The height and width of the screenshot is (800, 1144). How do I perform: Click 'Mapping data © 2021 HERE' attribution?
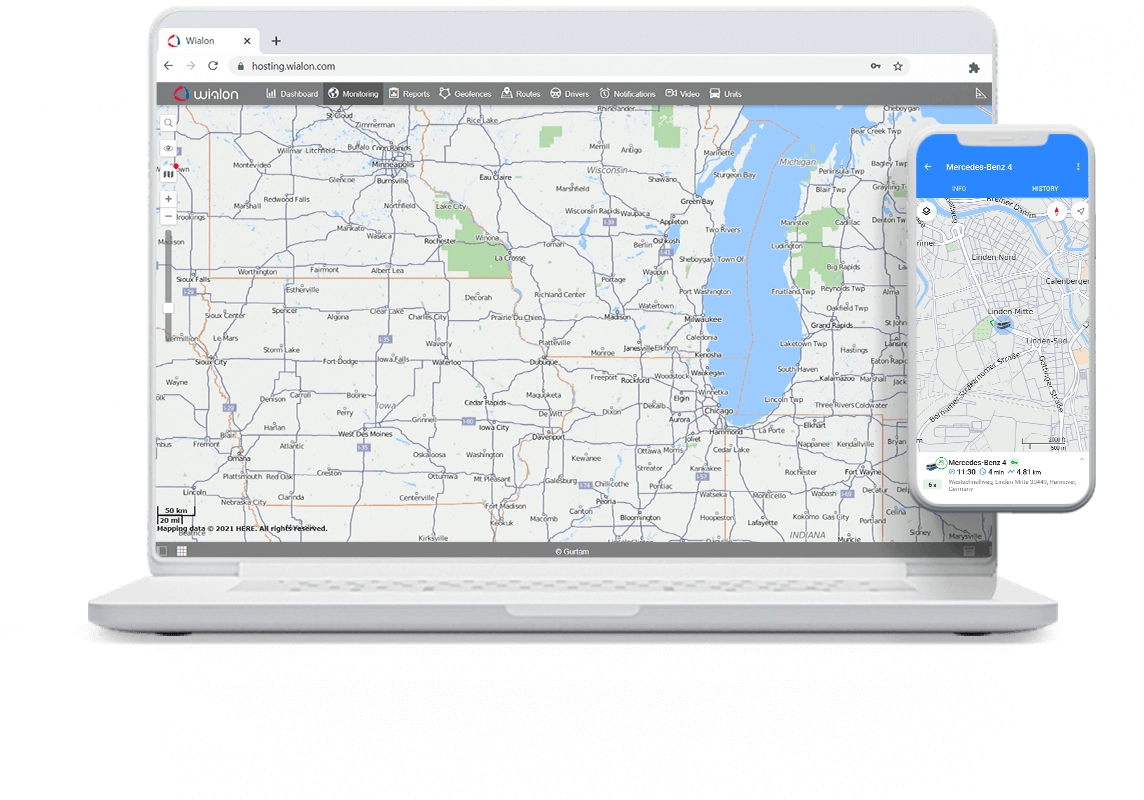point(242,528)
